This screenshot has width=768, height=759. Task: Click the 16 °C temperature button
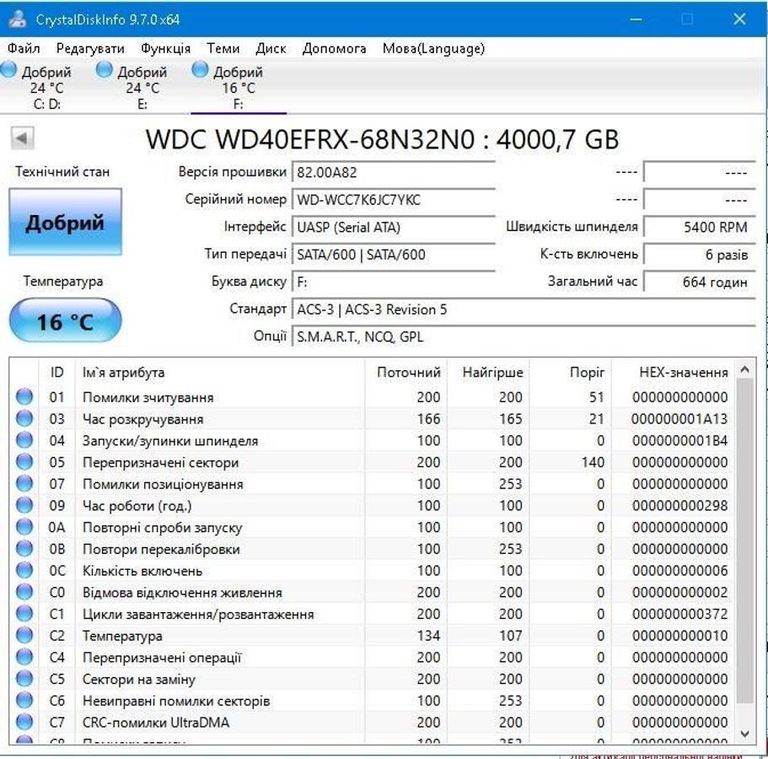pyautogui.click(x=65, y=320)
